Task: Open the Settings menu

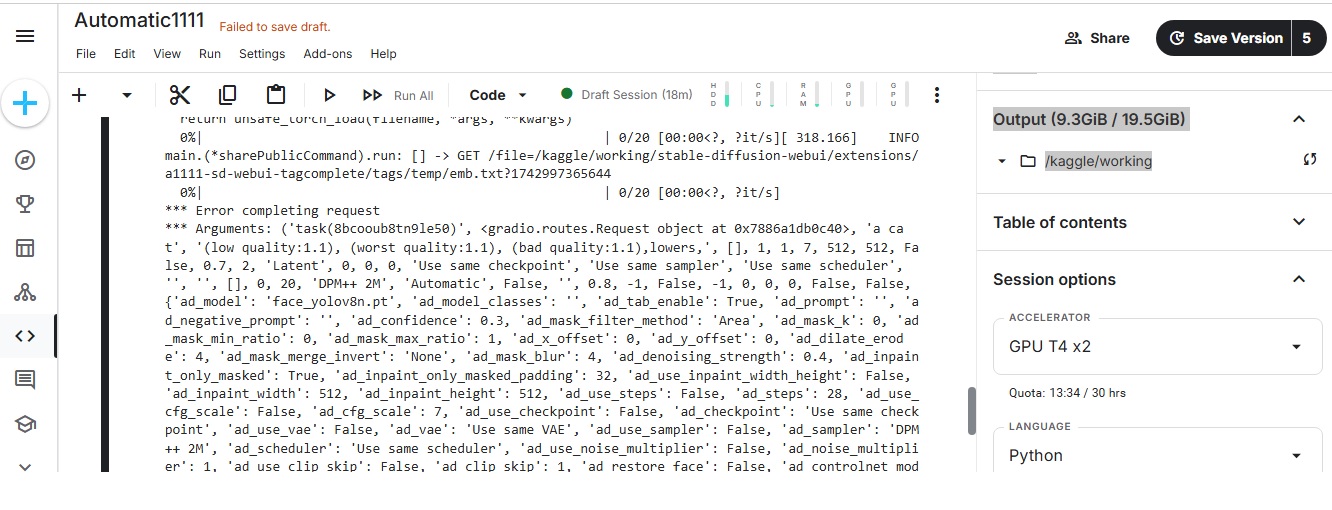Action: [262, 54]
